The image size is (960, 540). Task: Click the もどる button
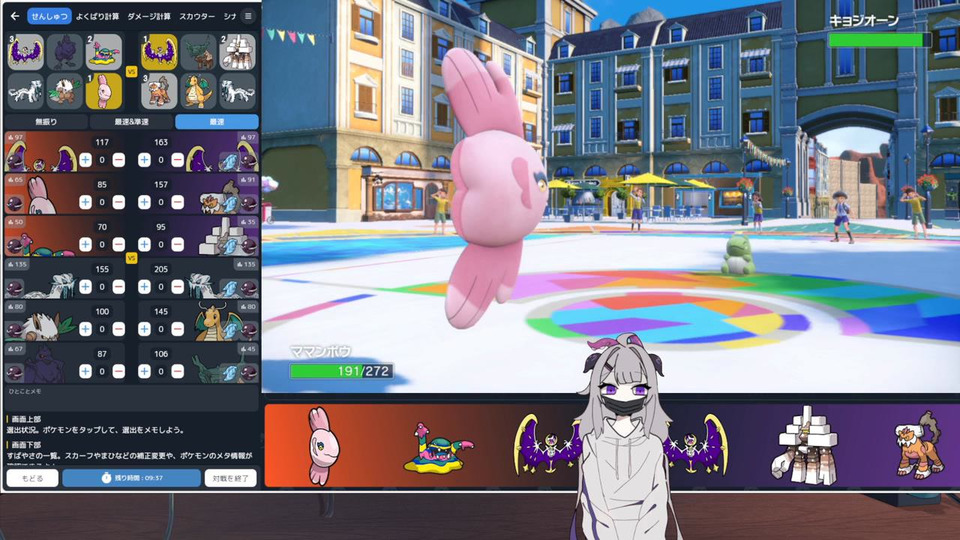tap(32, 478)
